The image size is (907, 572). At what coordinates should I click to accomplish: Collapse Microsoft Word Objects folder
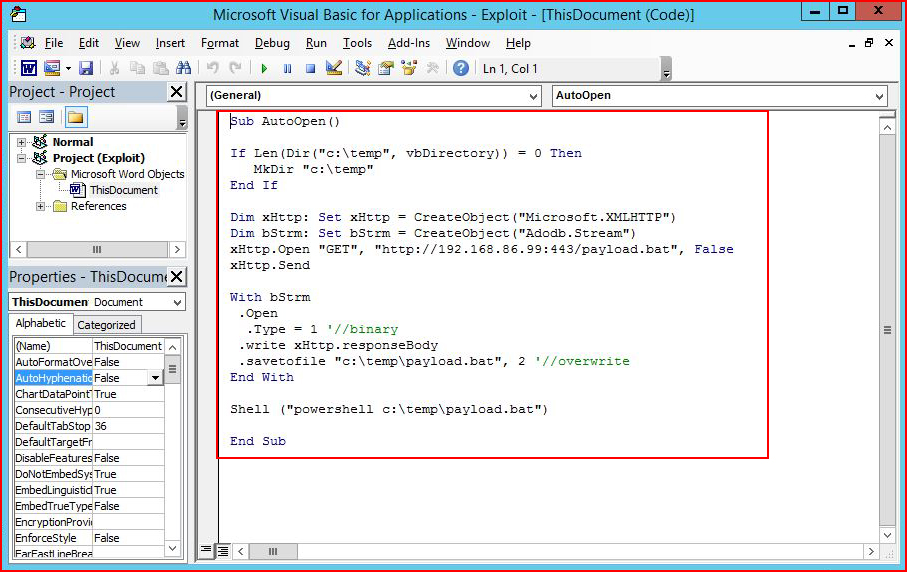tap(40, 174)
